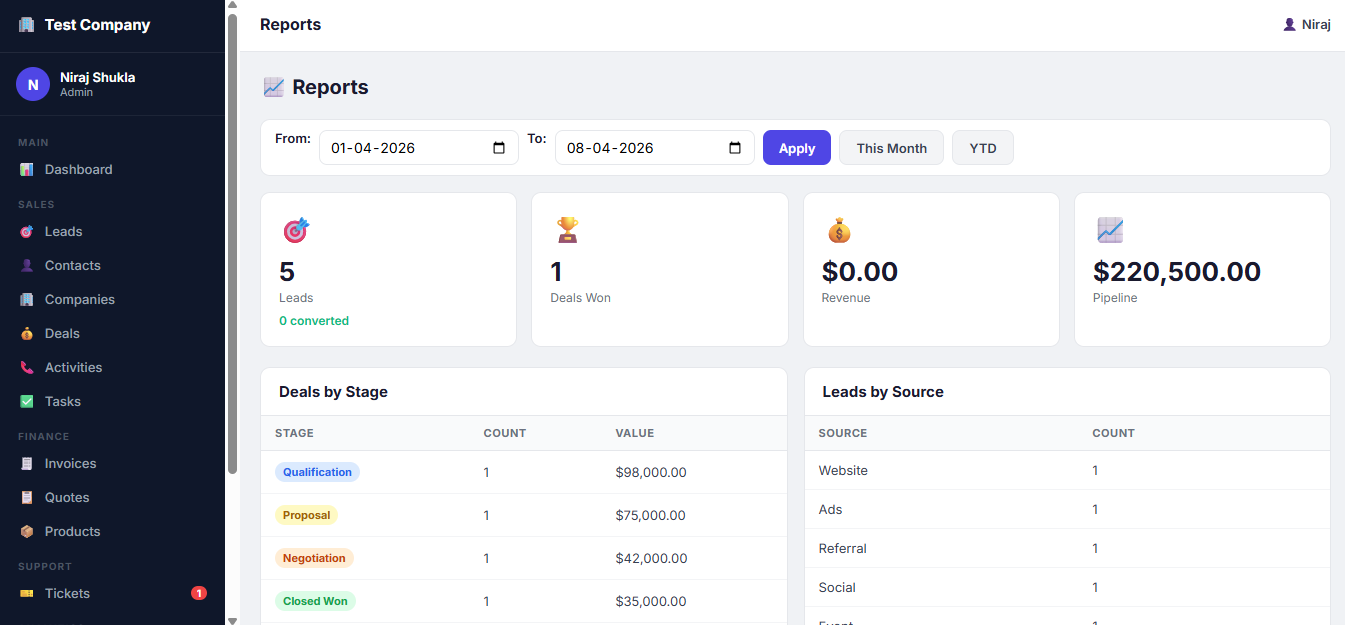Choose the YTD date range button

pyautogui.click(x=982, y=148)
